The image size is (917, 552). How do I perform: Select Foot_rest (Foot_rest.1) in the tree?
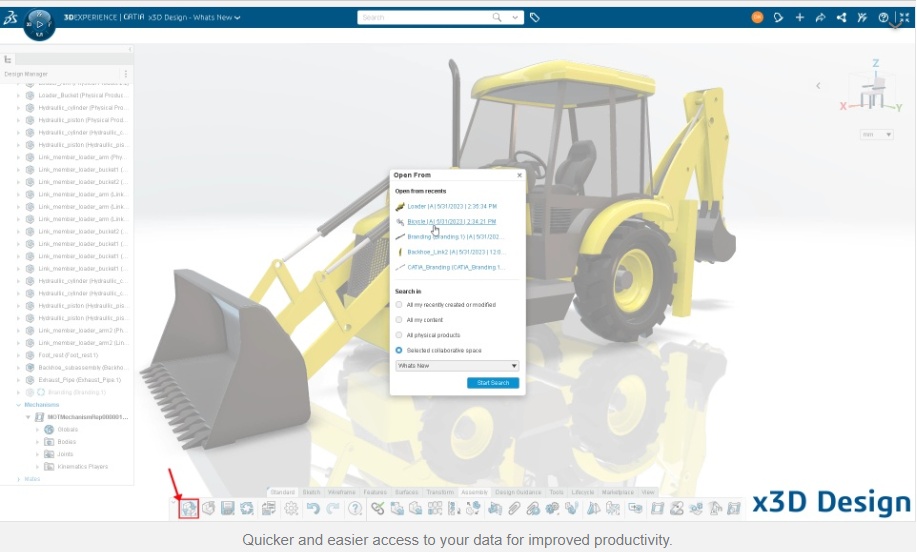point(68,355)
